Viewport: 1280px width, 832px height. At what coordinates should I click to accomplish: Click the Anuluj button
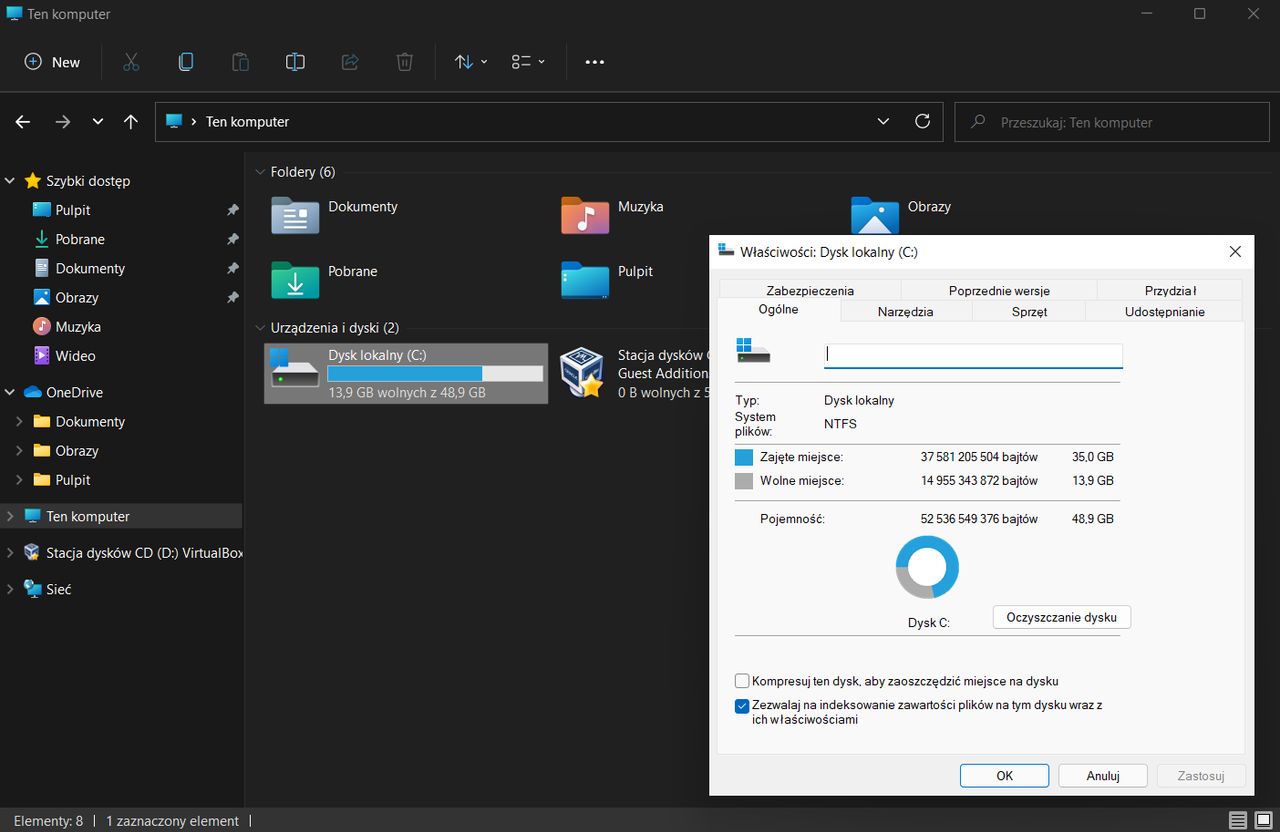[x=1102, y=775]
